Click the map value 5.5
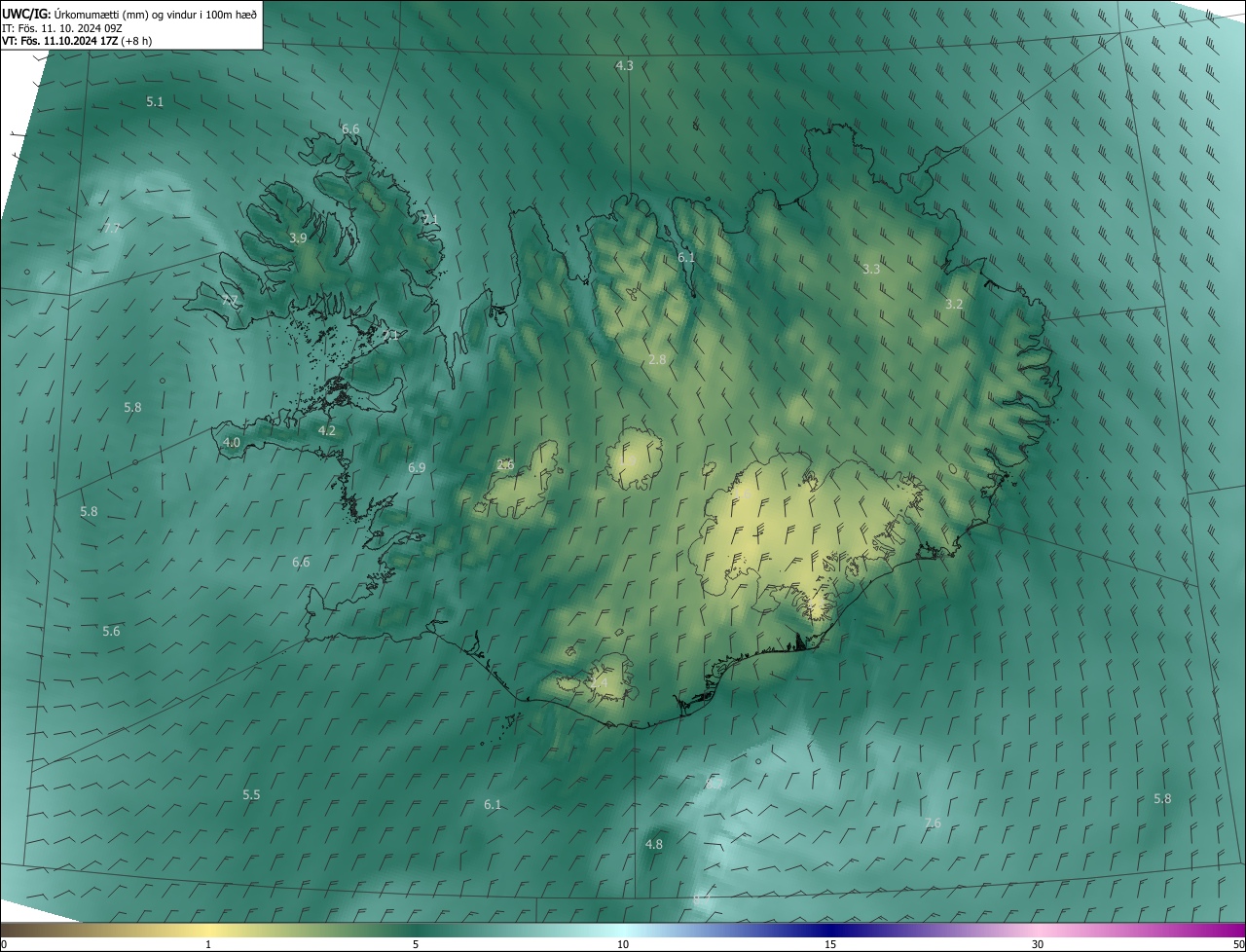The height and width of the screenshot is (952, 1246). (x=251, y=795)
